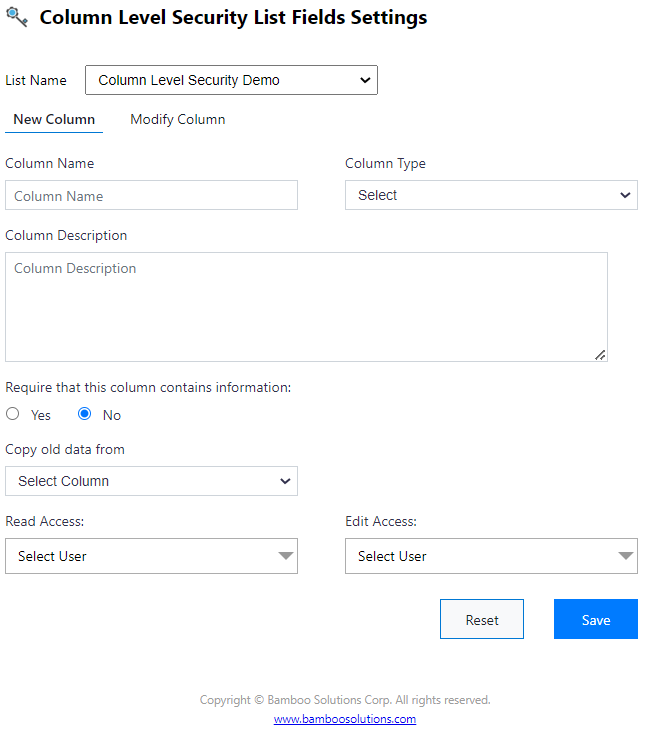
Task: Click the textarea resize handle corner
Action: tap(600, 354)
